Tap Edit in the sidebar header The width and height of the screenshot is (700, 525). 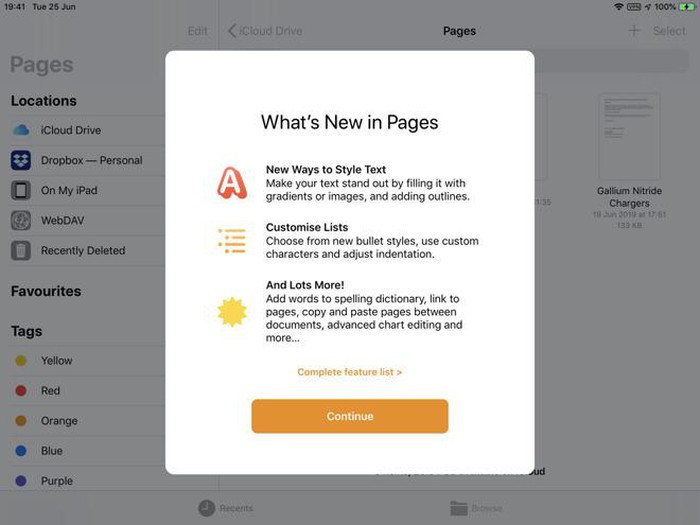198,31
